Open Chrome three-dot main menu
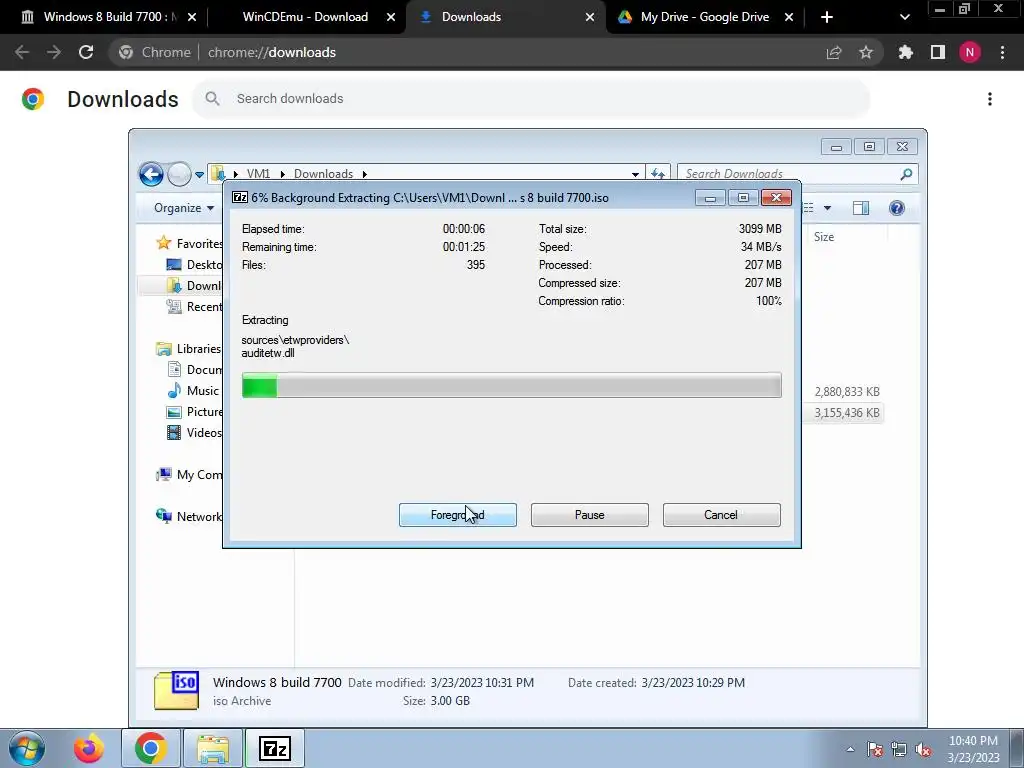This screenshot has height=768, width=1024. coord(1002,52)
